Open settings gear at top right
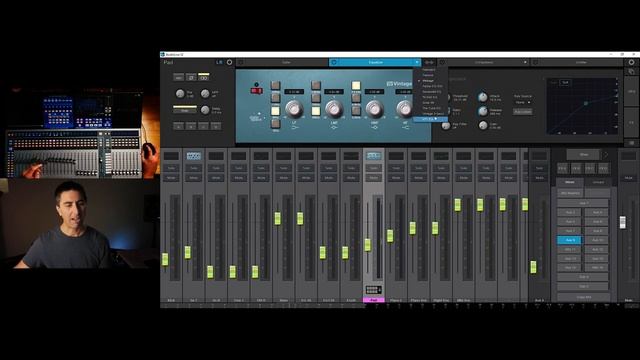 pyautogui.click(x=631, y=62)
